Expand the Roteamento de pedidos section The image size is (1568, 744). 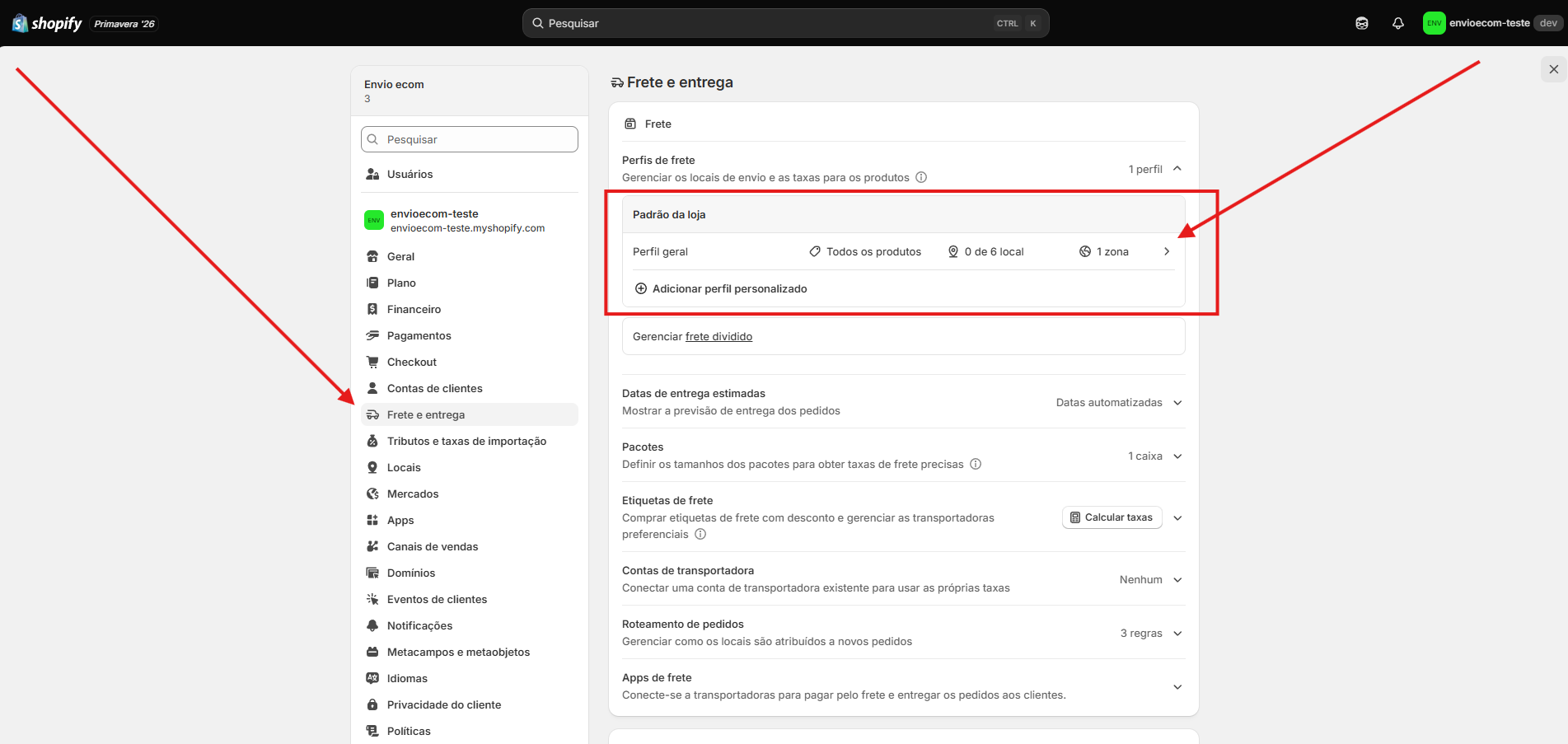point(1177,634)
